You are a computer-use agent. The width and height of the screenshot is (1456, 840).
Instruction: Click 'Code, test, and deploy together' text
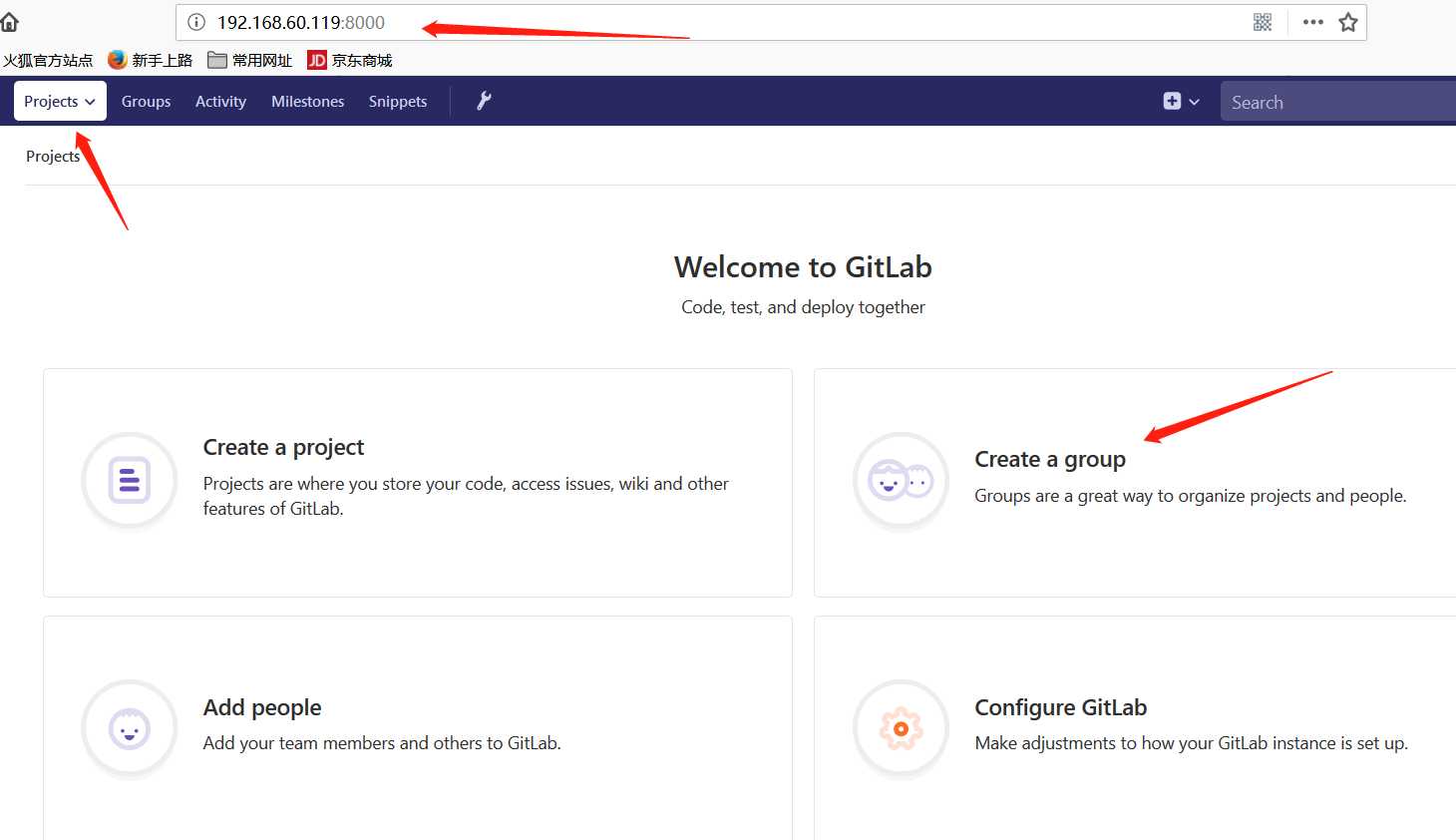(803, 307)
